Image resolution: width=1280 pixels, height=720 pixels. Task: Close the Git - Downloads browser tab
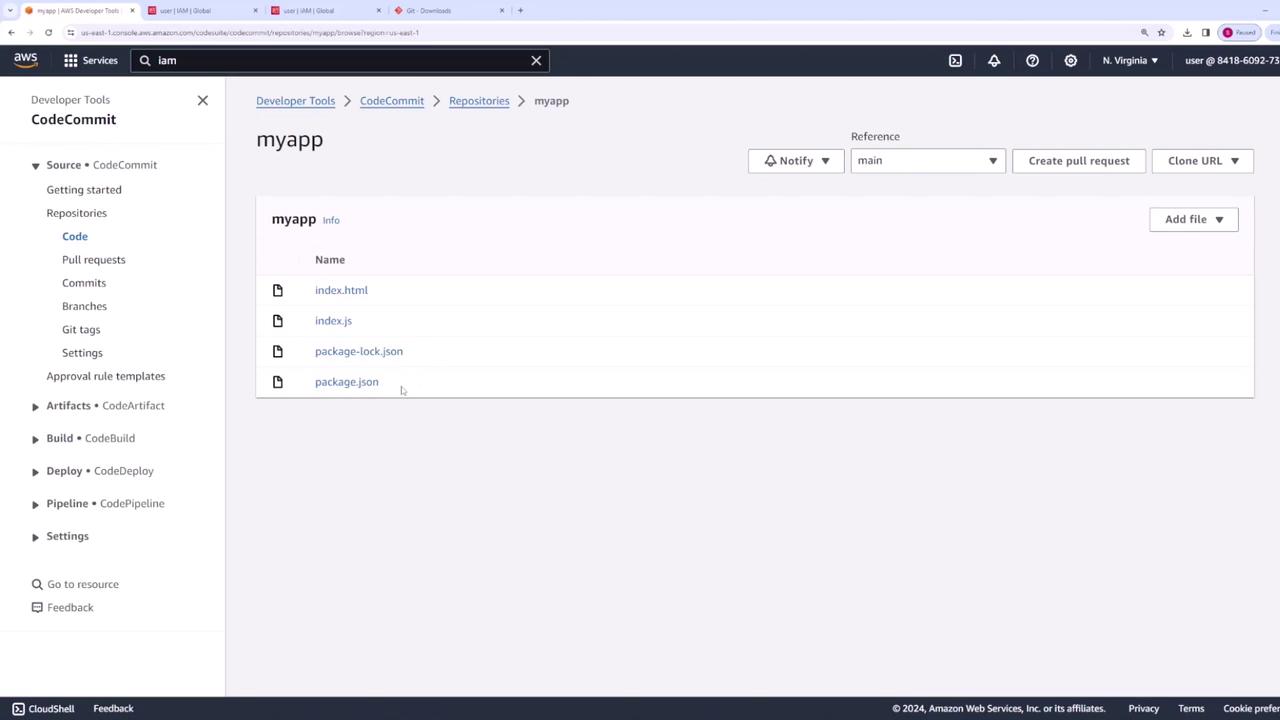coord(502,10)
